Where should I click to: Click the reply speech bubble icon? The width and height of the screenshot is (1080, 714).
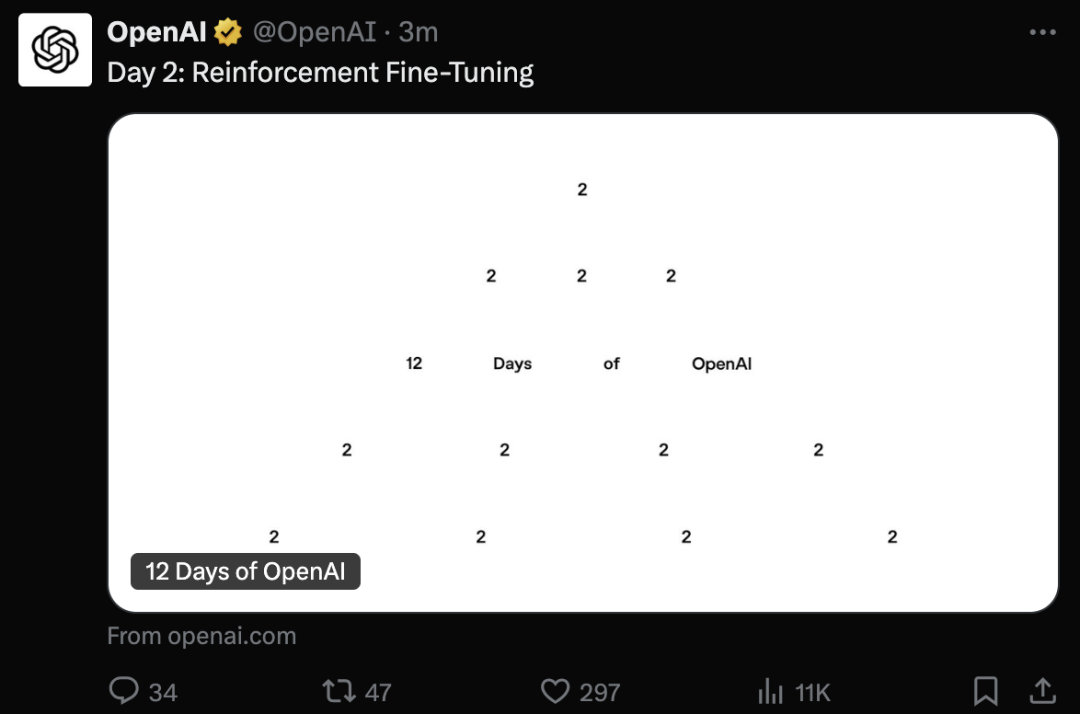point(123,691)
